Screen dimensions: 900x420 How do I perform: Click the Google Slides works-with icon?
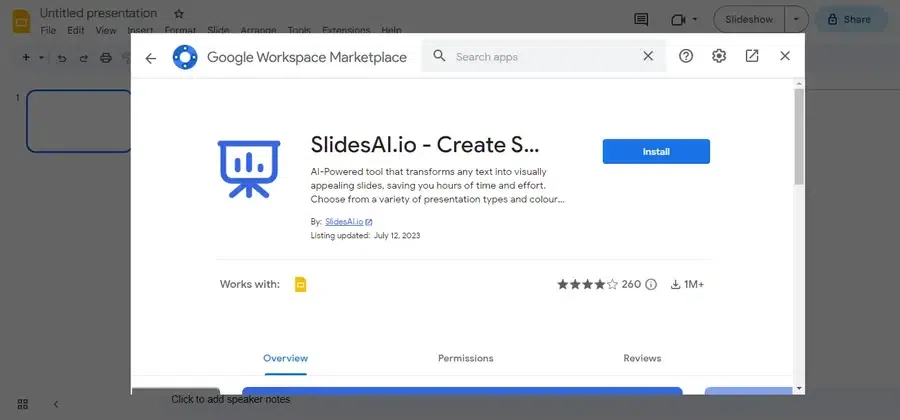[300, 284]
